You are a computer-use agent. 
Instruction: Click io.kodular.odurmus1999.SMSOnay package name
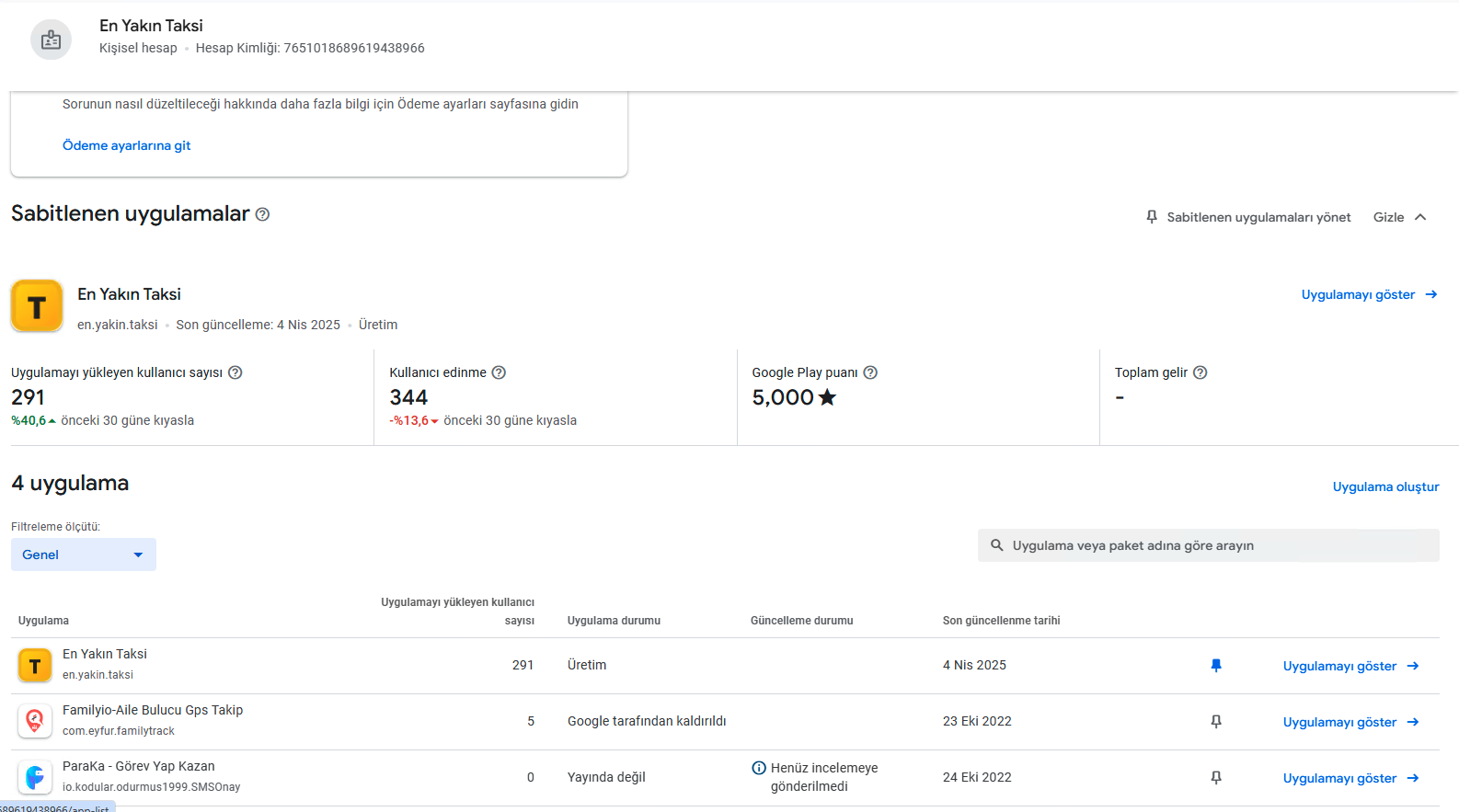pos(152,787)
